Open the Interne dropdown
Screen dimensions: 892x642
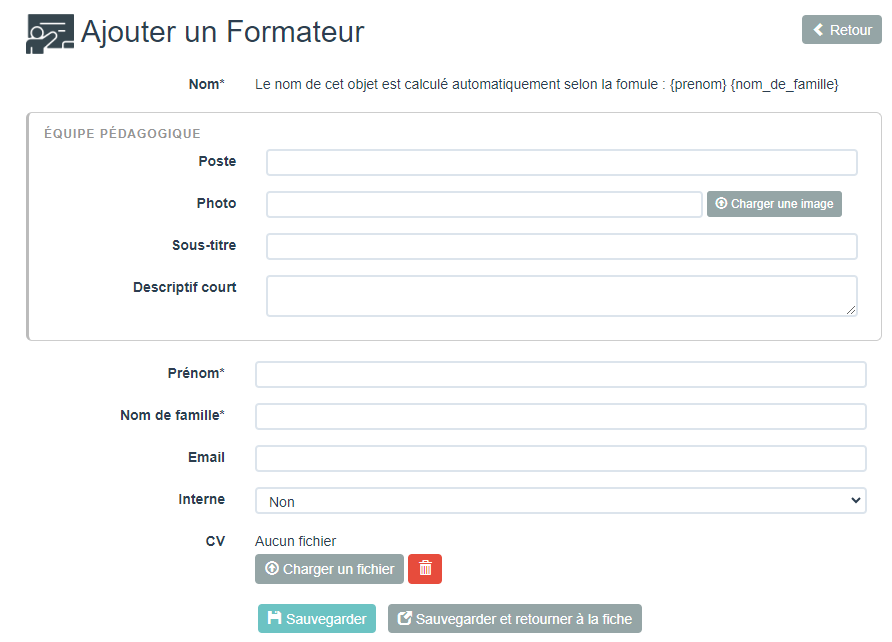click(x=560, y=501)
